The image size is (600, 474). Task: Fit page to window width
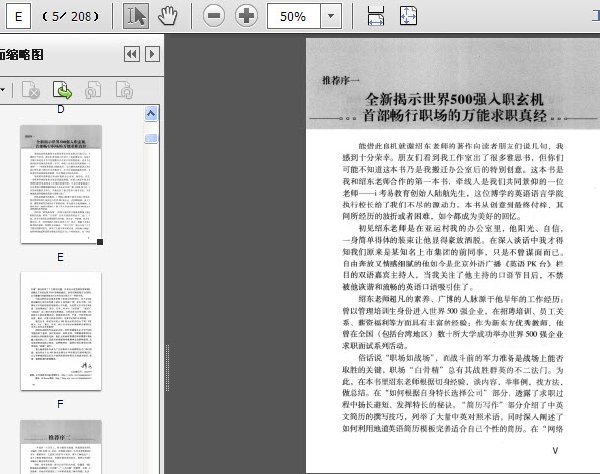376,16
